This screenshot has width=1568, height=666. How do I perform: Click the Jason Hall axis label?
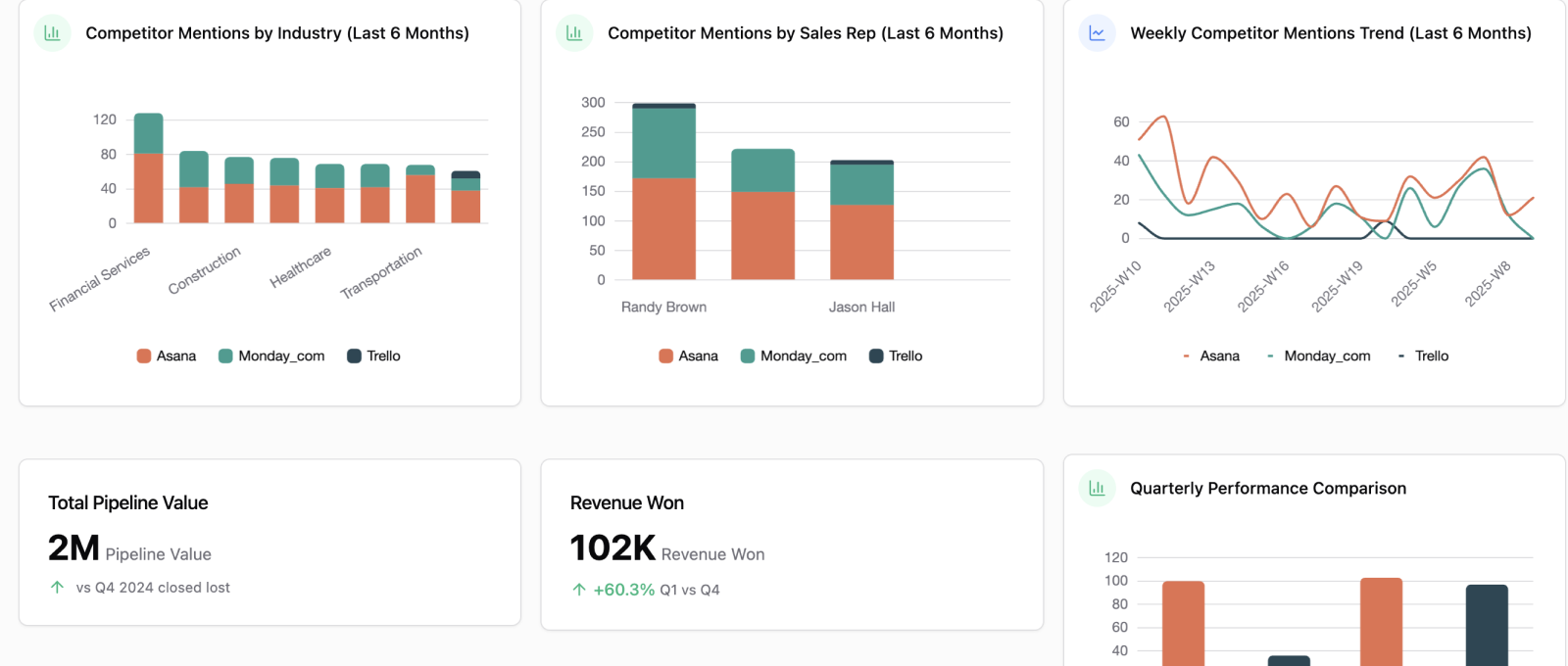tap(862, 307)
